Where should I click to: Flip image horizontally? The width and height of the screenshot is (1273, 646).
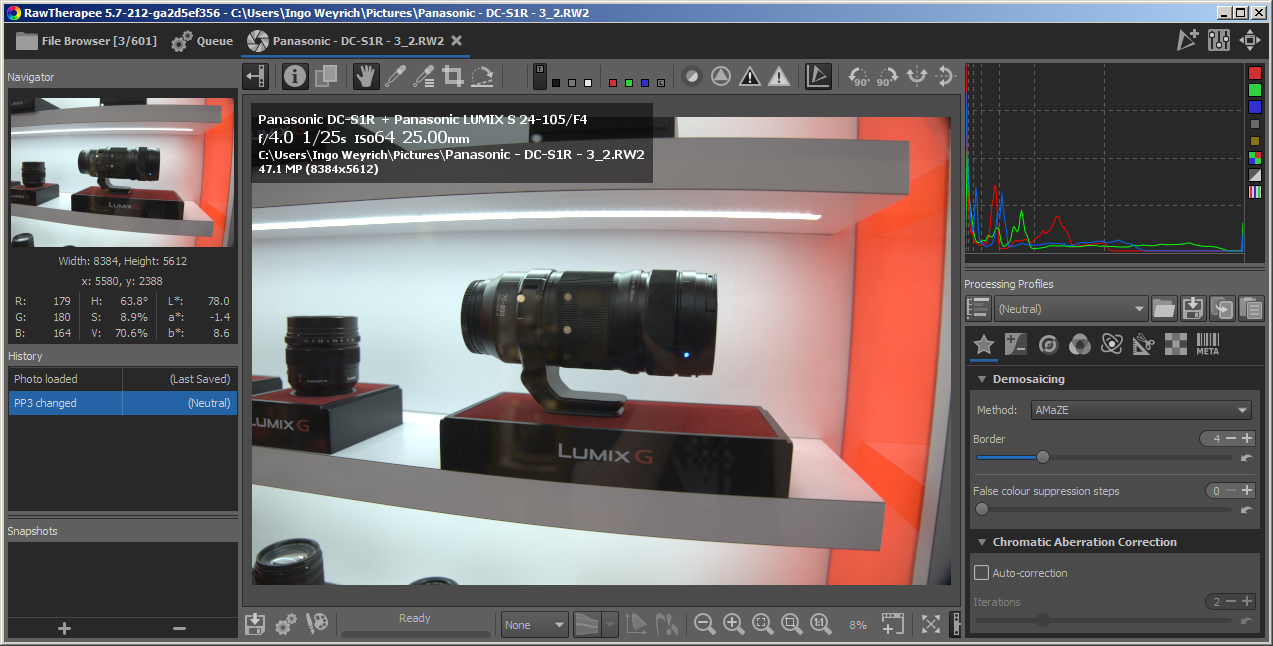point(916,76)
